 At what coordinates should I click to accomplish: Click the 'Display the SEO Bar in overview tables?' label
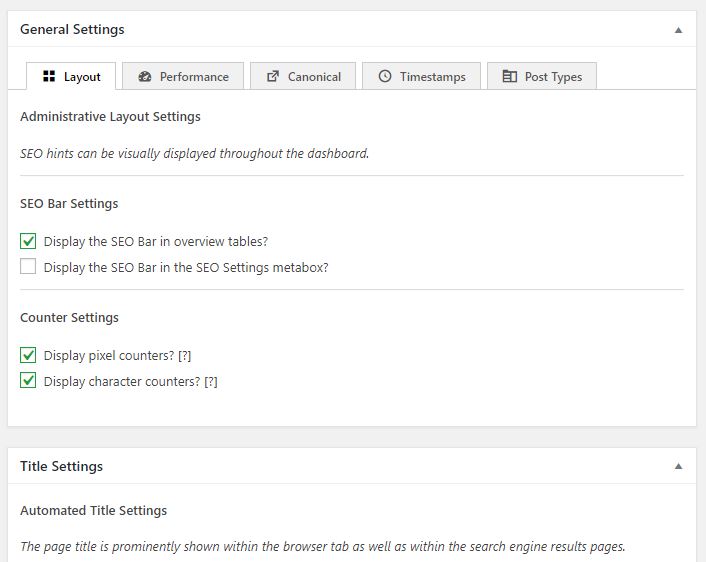156,242
